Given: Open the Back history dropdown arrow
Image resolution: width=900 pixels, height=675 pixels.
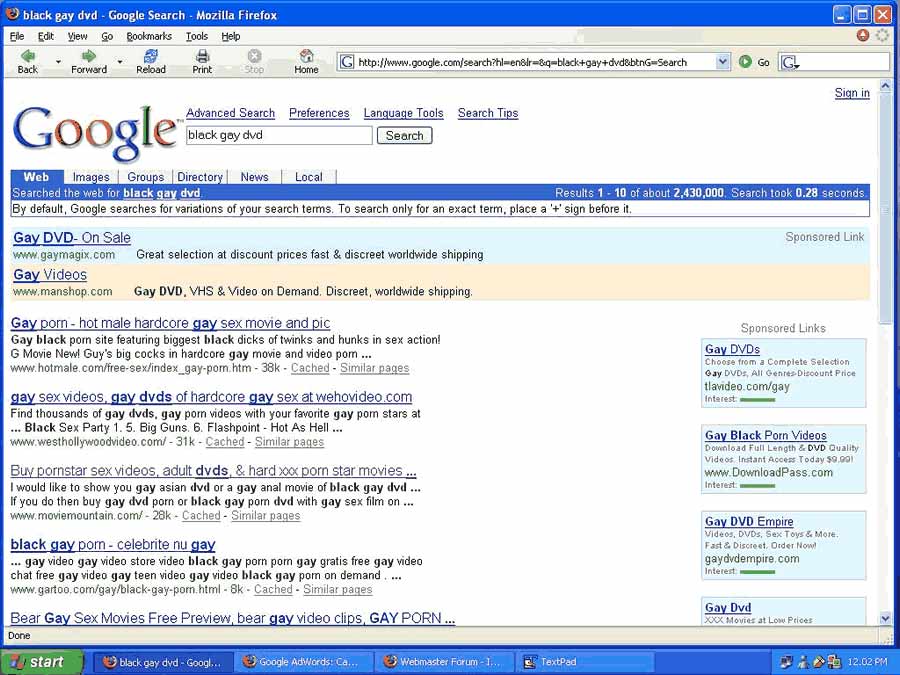Looking at the screenshot, I should (58, 61).
